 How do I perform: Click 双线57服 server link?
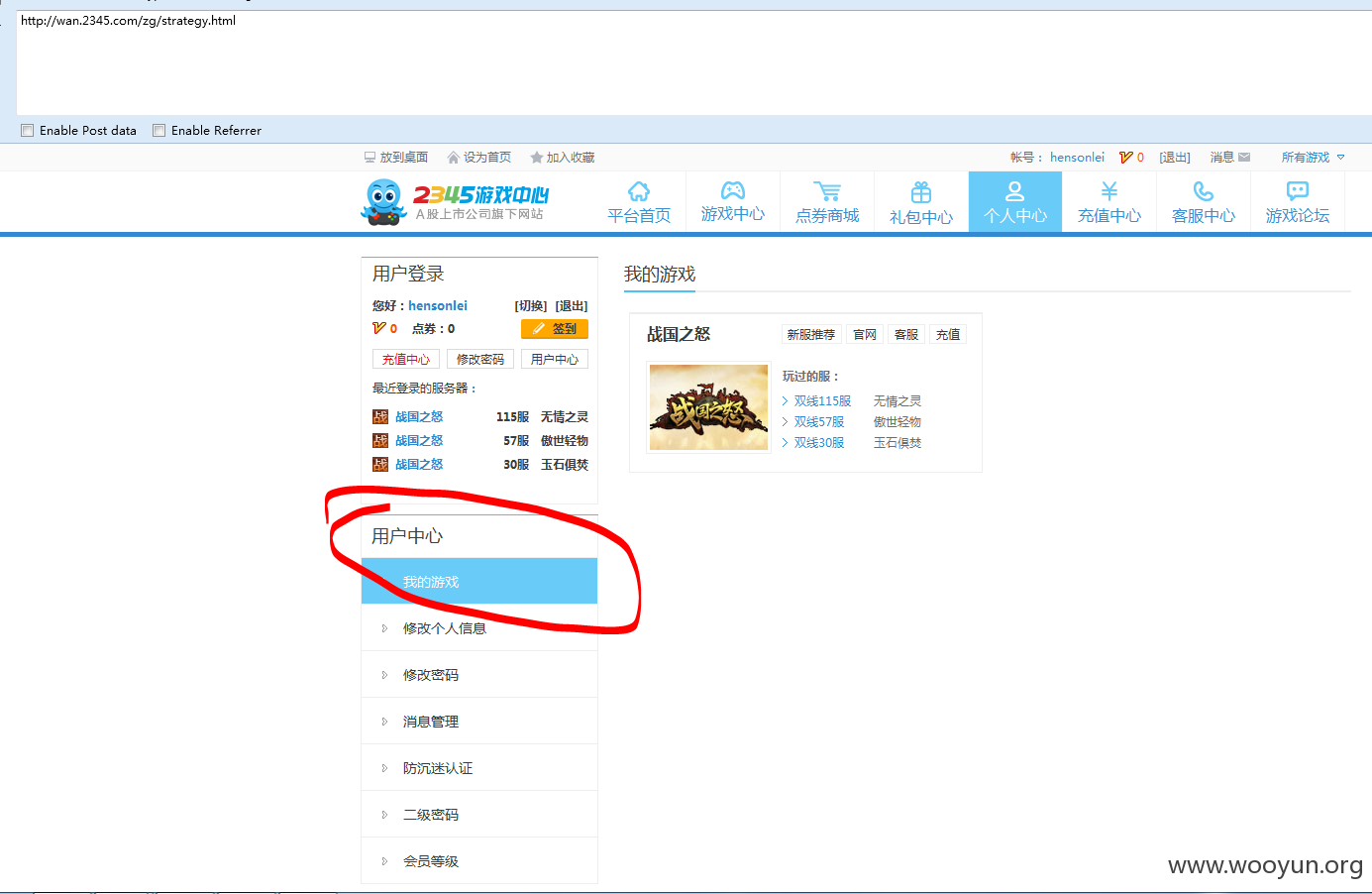coord(819,422)
